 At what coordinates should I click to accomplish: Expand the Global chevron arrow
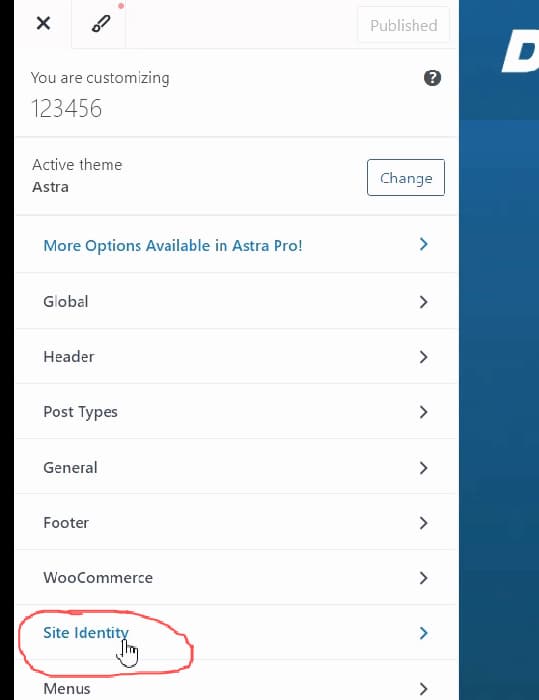(x=424, y=302)
